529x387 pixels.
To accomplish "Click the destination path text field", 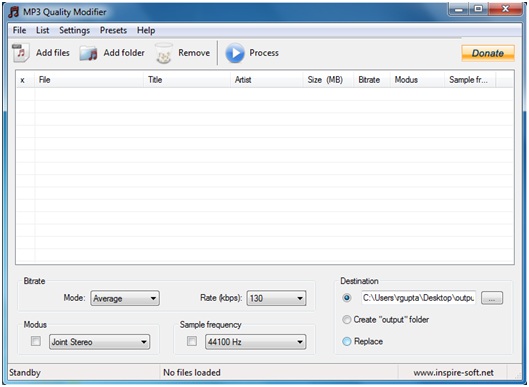I will [419, 298].
